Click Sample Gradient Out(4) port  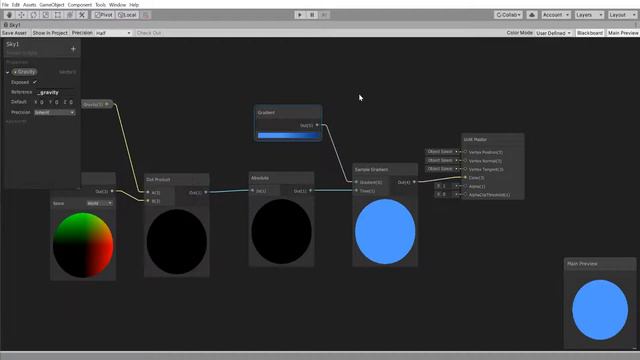coord(414,182)
